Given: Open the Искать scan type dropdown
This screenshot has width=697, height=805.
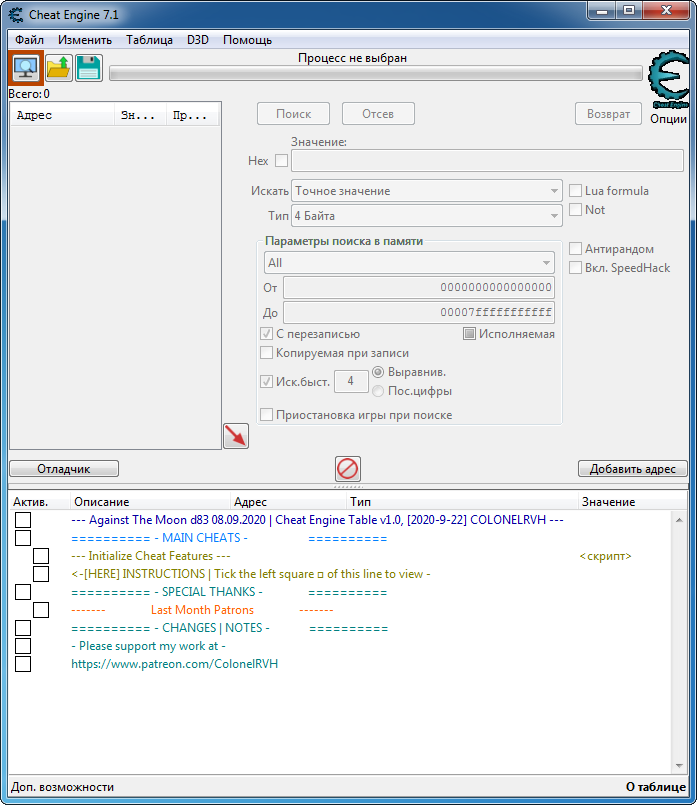Looking at the screenshot, I should pos(427,191).
